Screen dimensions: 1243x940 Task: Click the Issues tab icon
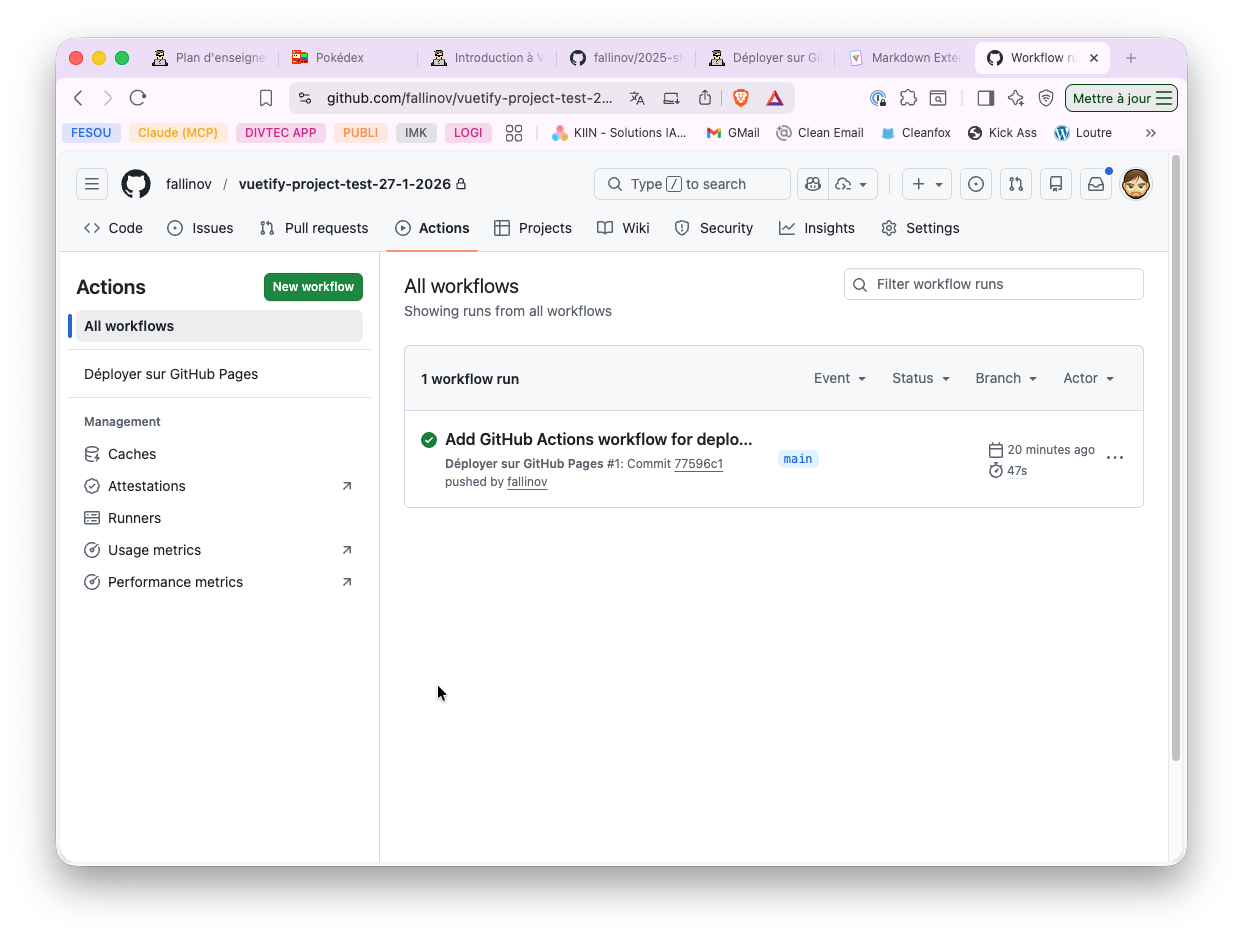tap(176, 228)
